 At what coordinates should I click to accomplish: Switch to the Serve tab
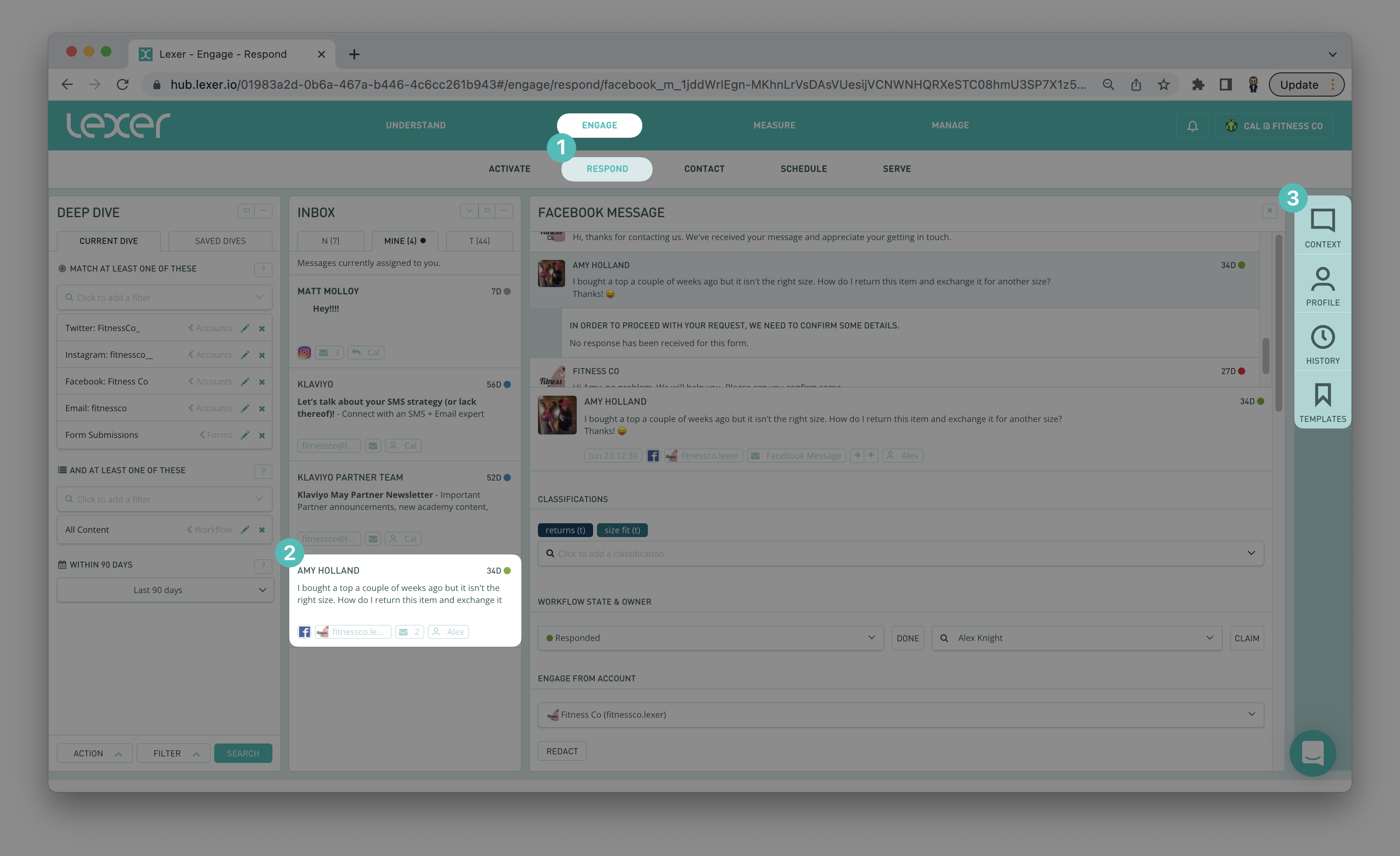pyautogui.click(x=897, y=169)
